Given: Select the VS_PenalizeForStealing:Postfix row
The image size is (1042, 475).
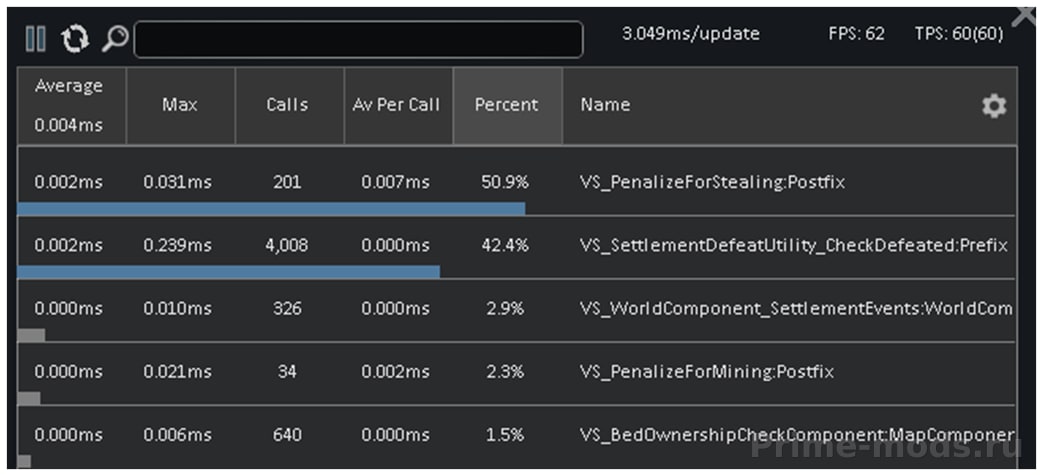Looking at the screenshot, I should pyautogui.click(x=516, y=181).
